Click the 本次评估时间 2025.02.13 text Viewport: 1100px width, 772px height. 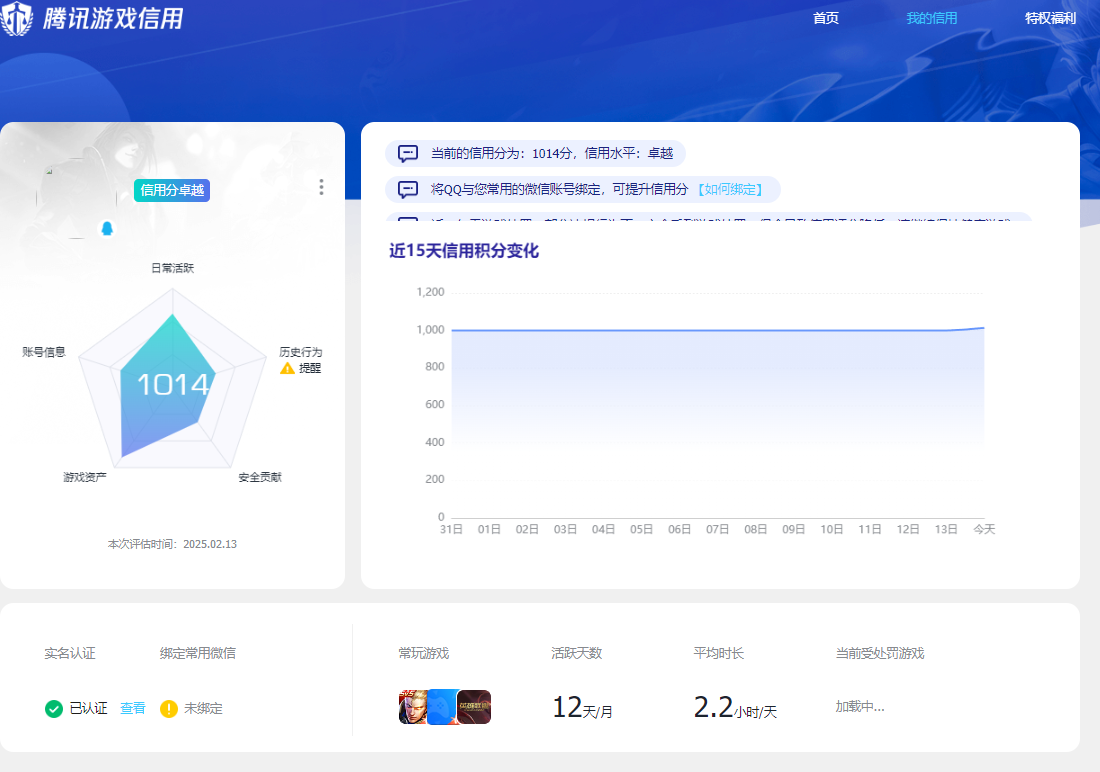[x=173, y=545]
